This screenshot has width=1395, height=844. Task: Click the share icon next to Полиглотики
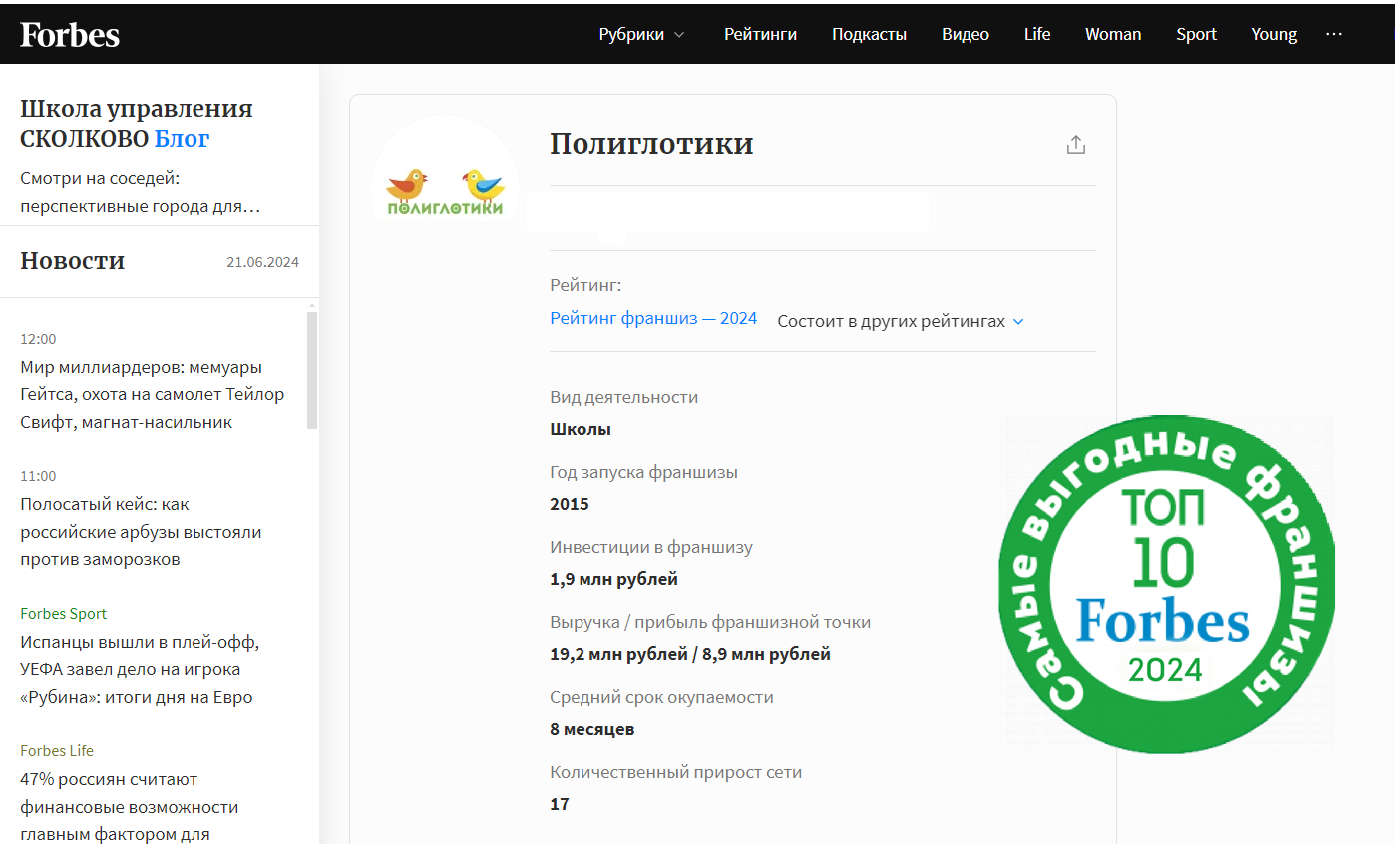1076,145
